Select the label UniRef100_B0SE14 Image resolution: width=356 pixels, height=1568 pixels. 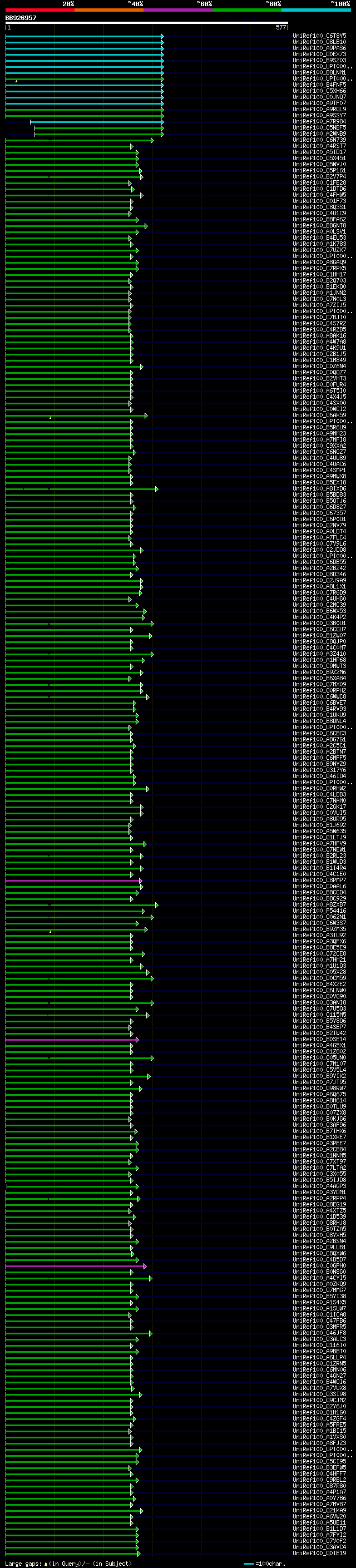(319, 1040)
